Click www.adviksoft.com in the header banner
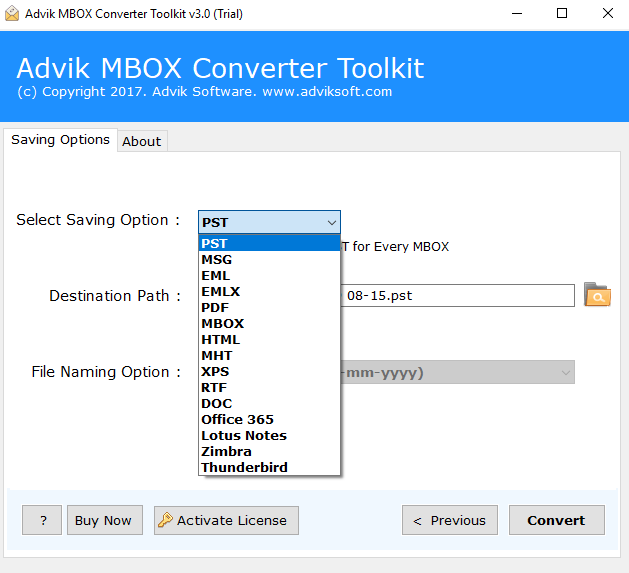Viewport: 629px width, 573px height. click(x=327, y=91)
